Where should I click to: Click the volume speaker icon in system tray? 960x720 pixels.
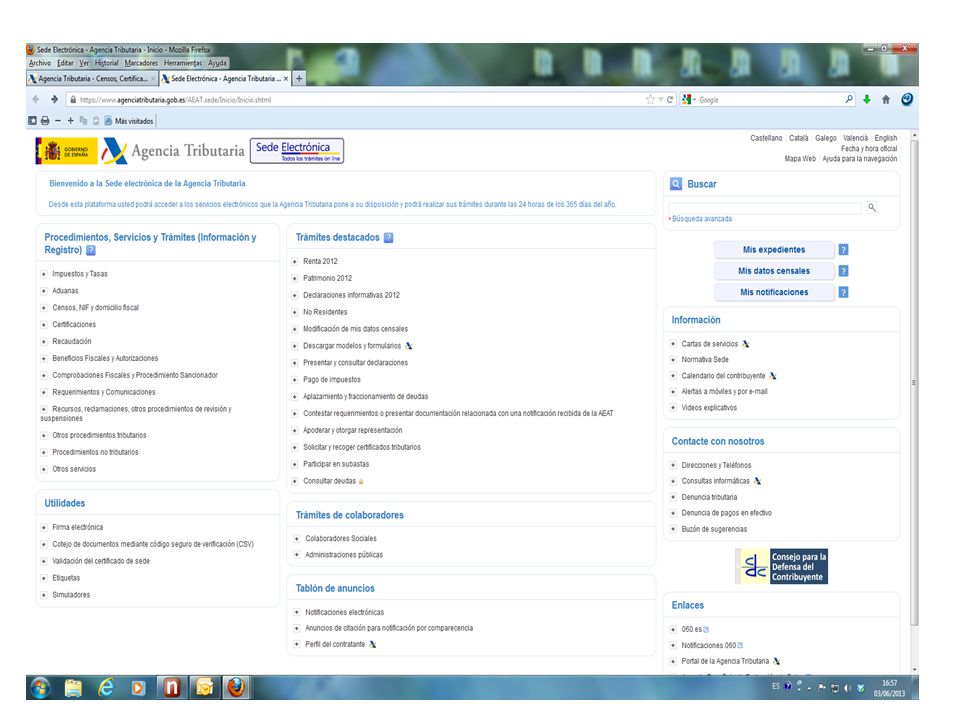click(848, 688)
